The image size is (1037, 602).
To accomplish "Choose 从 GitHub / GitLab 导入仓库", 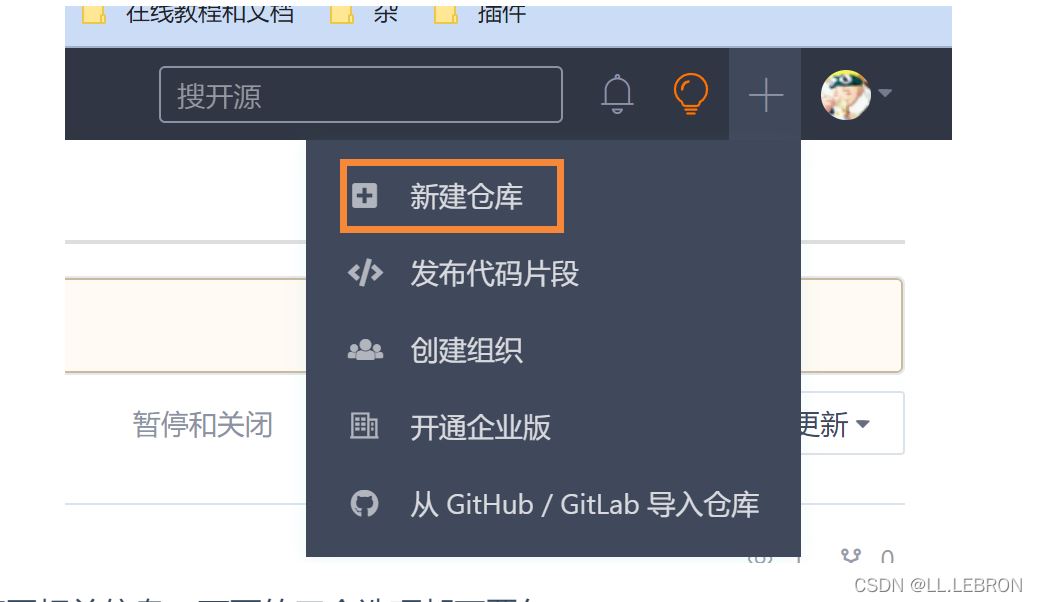I will (585, 504).
